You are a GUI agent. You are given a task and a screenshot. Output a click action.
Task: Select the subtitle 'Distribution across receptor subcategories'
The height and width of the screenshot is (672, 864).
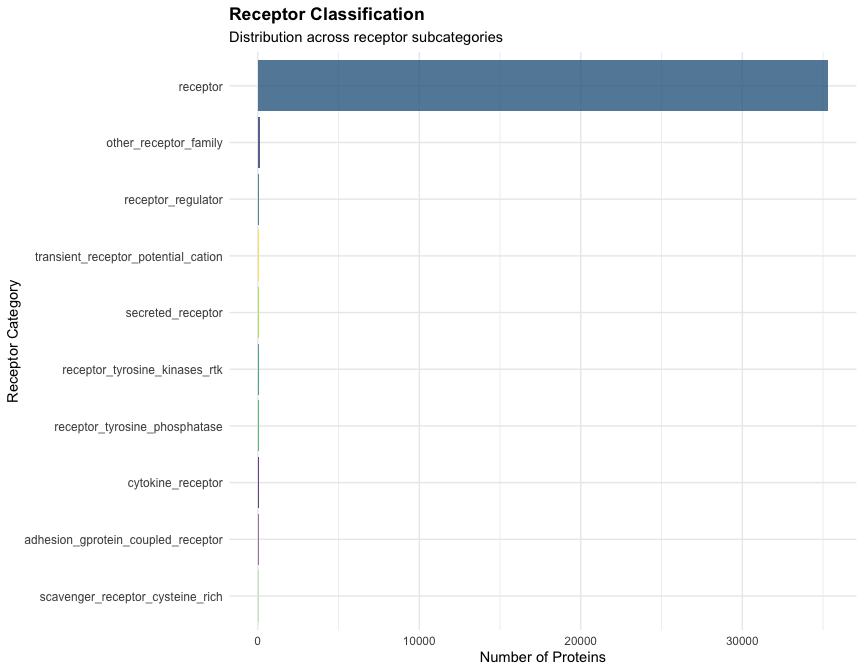(366, 37)
